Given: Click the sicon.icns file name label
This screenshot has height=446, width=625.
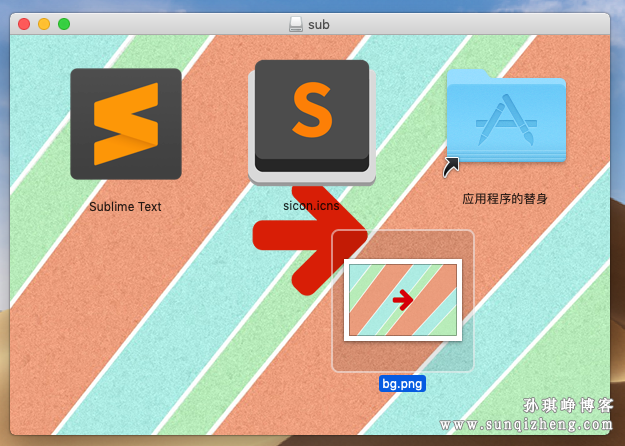Looking at the screenshot, I should (311, 206).
